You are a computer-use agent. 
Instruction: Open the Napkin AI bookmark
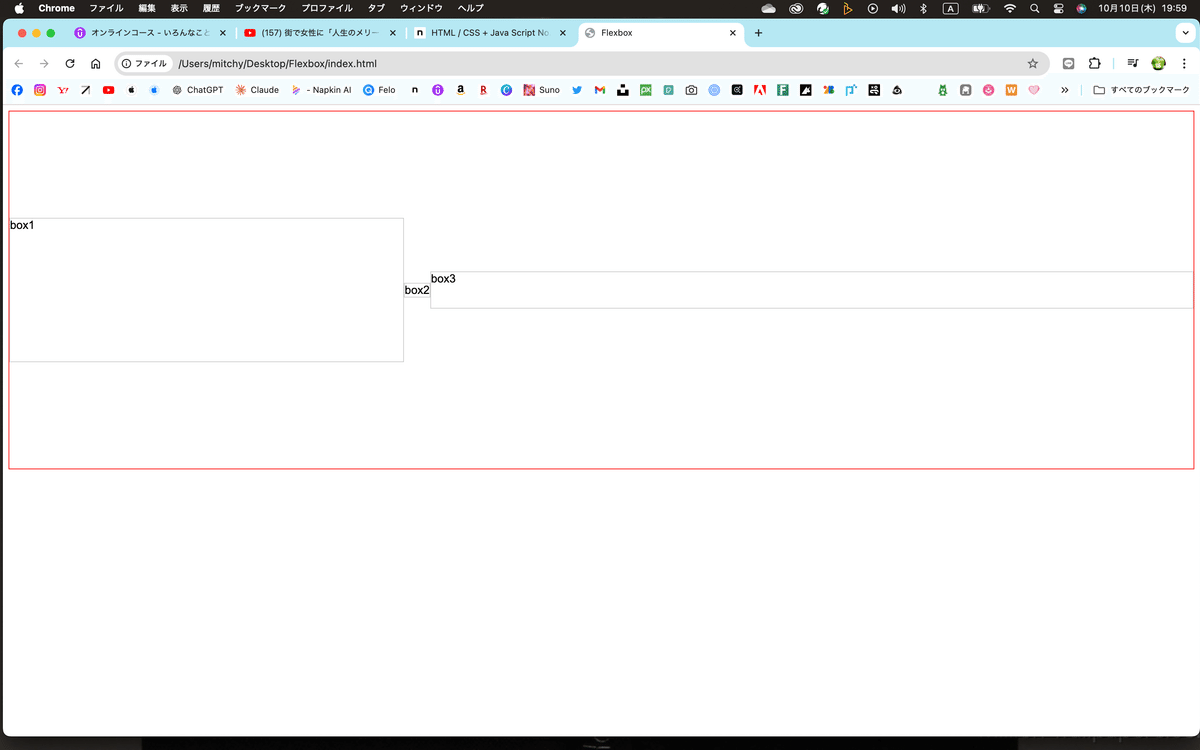pos(322,89)
